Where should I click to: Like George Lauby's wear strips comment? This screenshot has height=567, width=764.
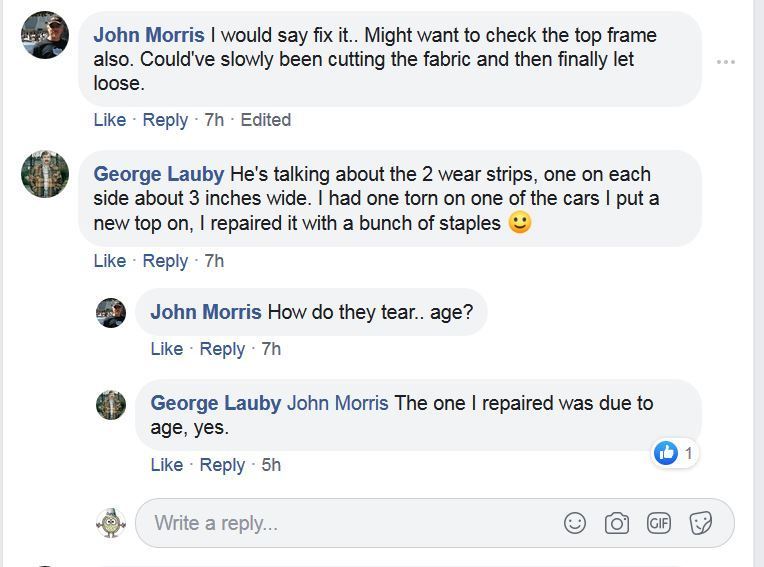pos(109,261)
